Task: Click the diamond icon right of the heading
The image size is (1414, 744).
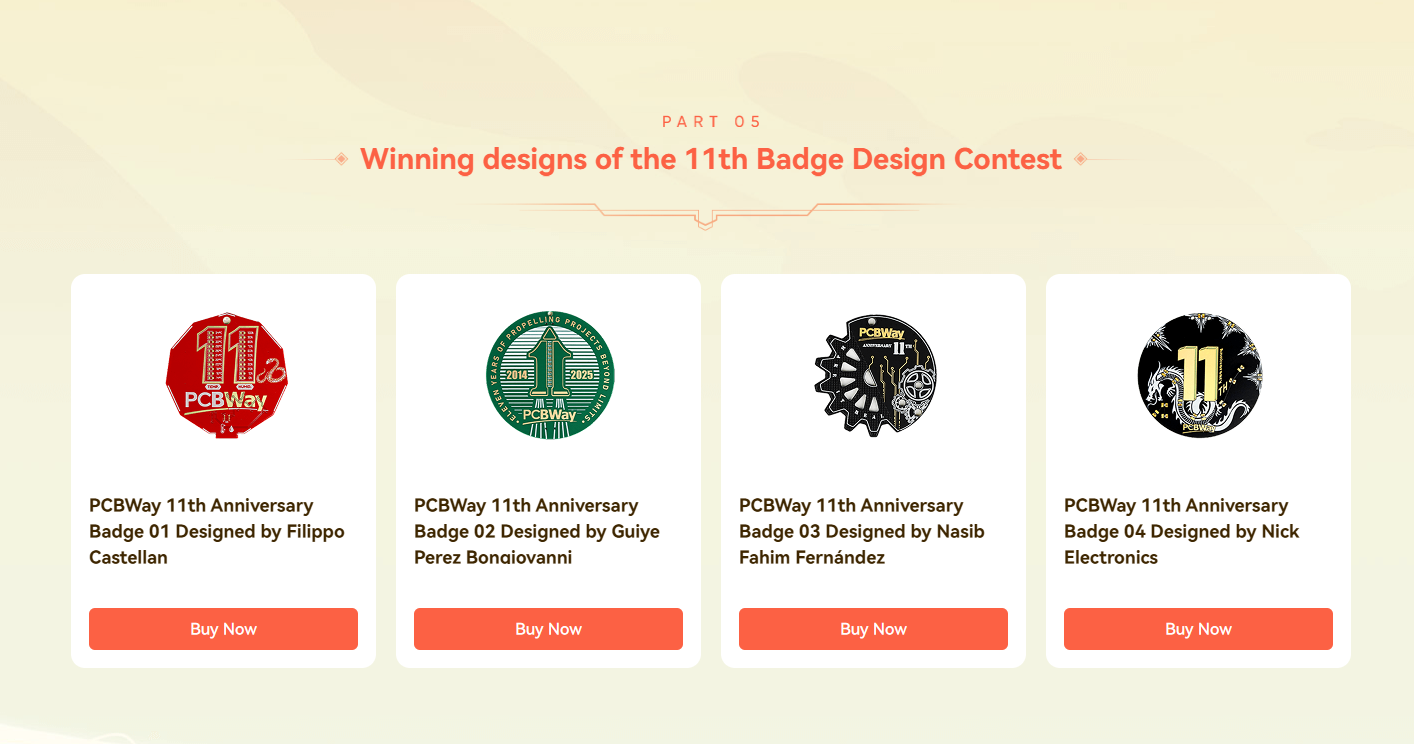Action: [1080, 159]
